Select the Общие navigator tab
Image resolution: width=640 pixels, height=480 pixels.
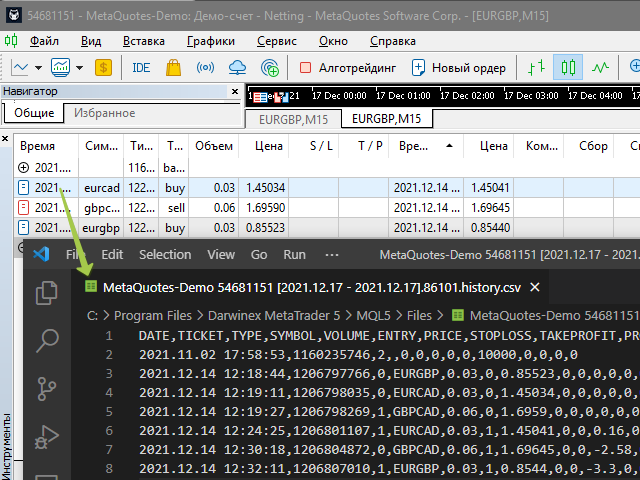[x=34, y=113]
